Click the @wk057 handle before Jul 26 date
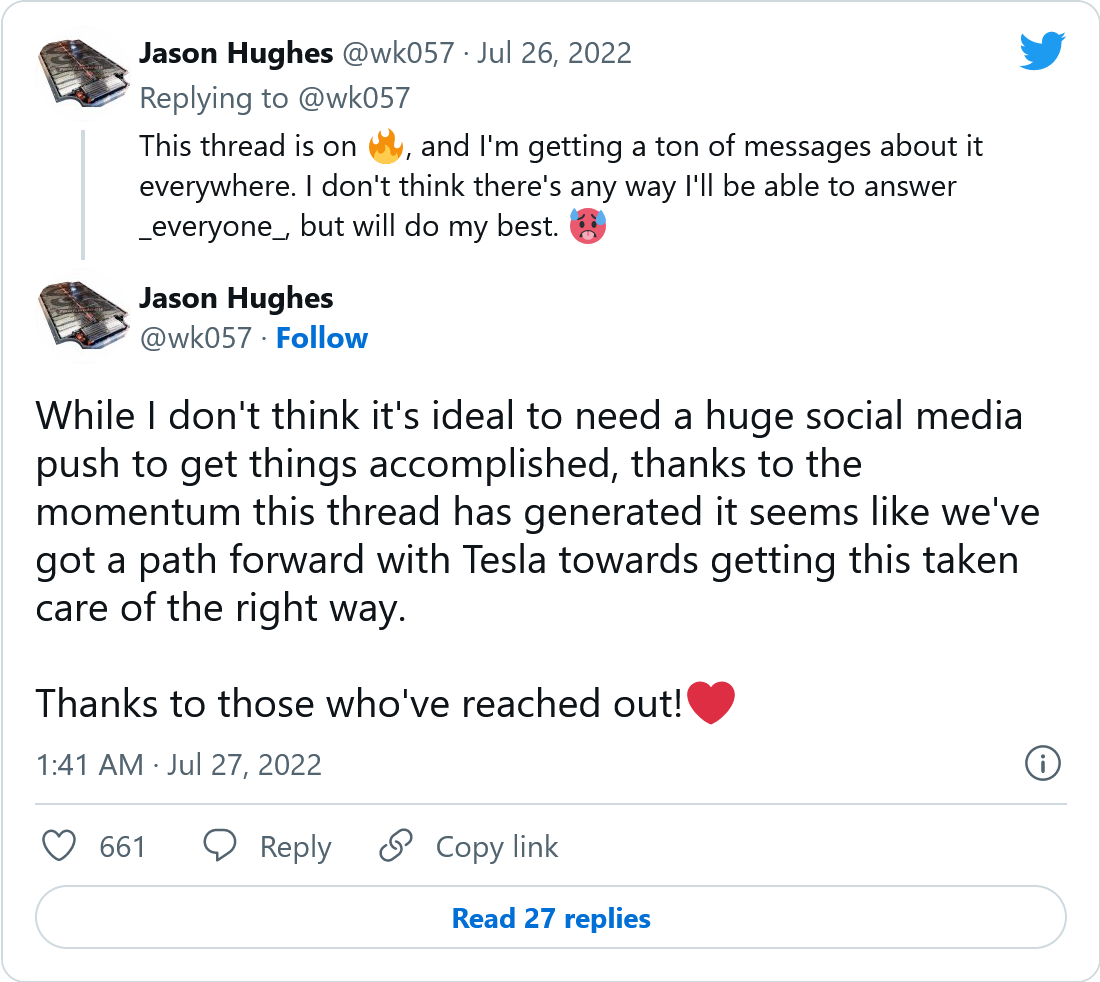The width and height of the screenshot is (1100, 982). [400, 53]
